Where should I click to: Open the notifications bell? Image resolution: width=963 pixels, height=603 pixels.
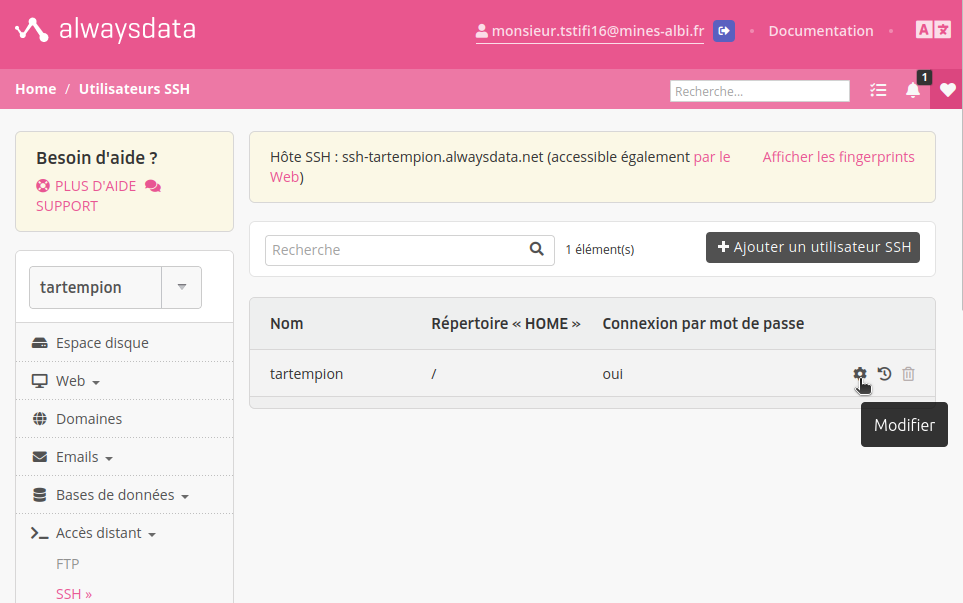tap(913, 90)
